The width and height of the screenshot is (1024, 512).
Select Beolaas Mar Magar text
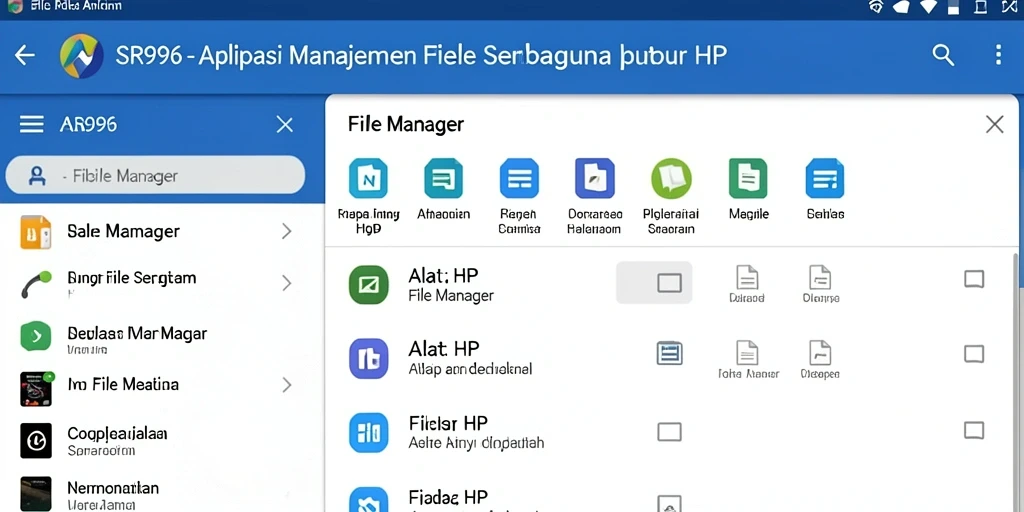point(137,333)
